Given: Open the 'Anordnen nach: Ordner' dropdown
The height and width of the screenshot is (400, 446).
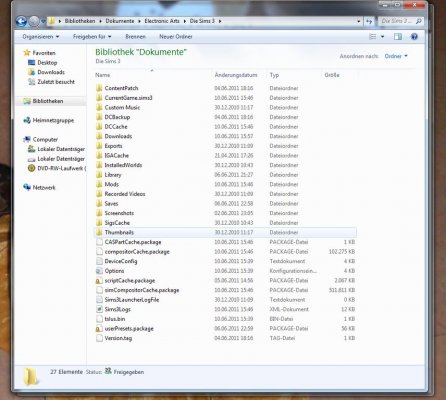Looking at the screenshot, I should pos(396,56).
